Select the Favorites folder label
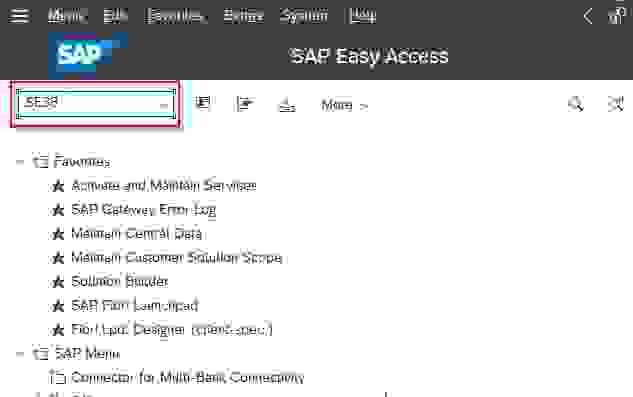 82,162
